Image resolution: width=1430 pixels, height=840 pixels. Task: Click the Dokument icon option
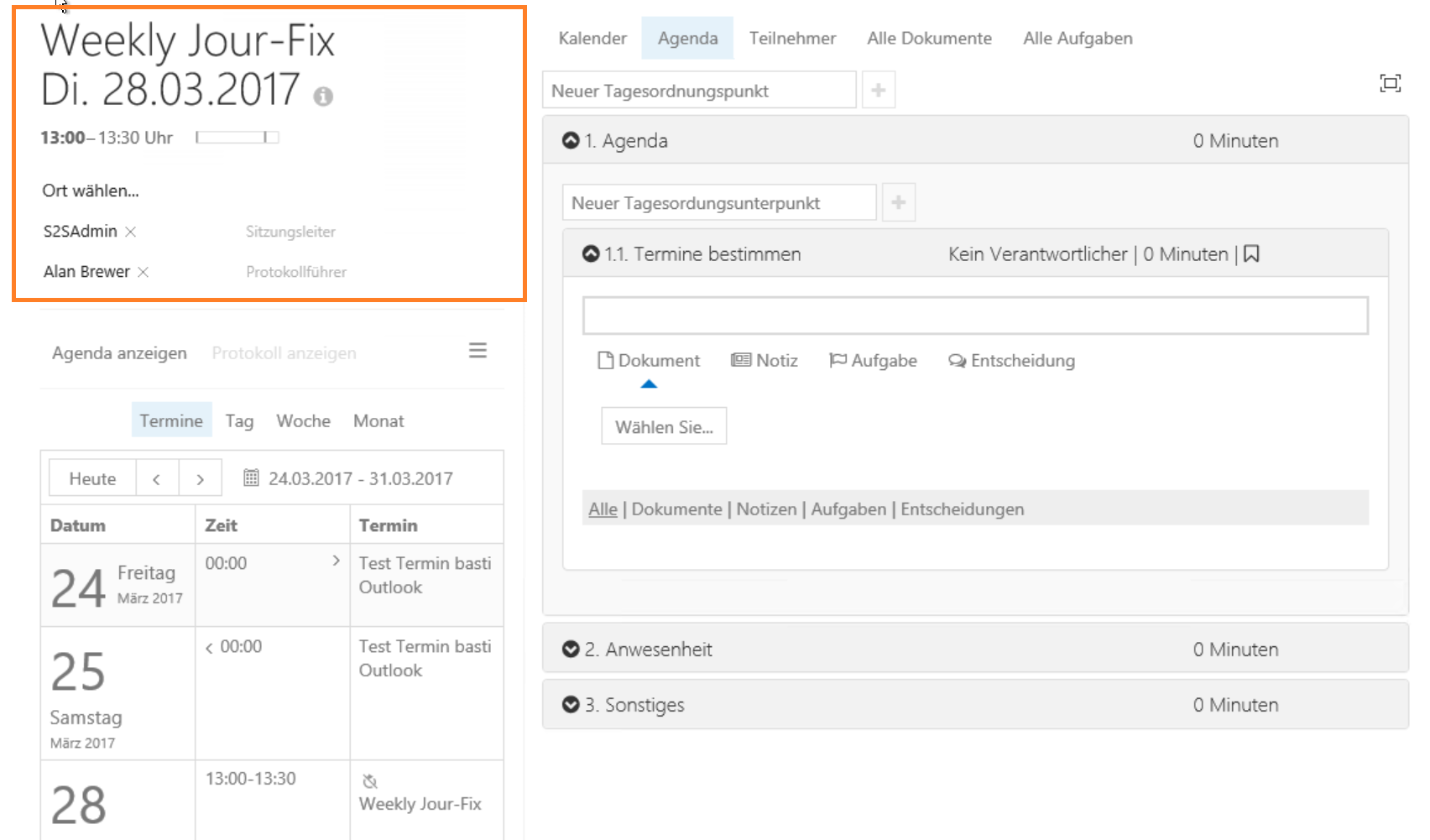coord(649,361)
